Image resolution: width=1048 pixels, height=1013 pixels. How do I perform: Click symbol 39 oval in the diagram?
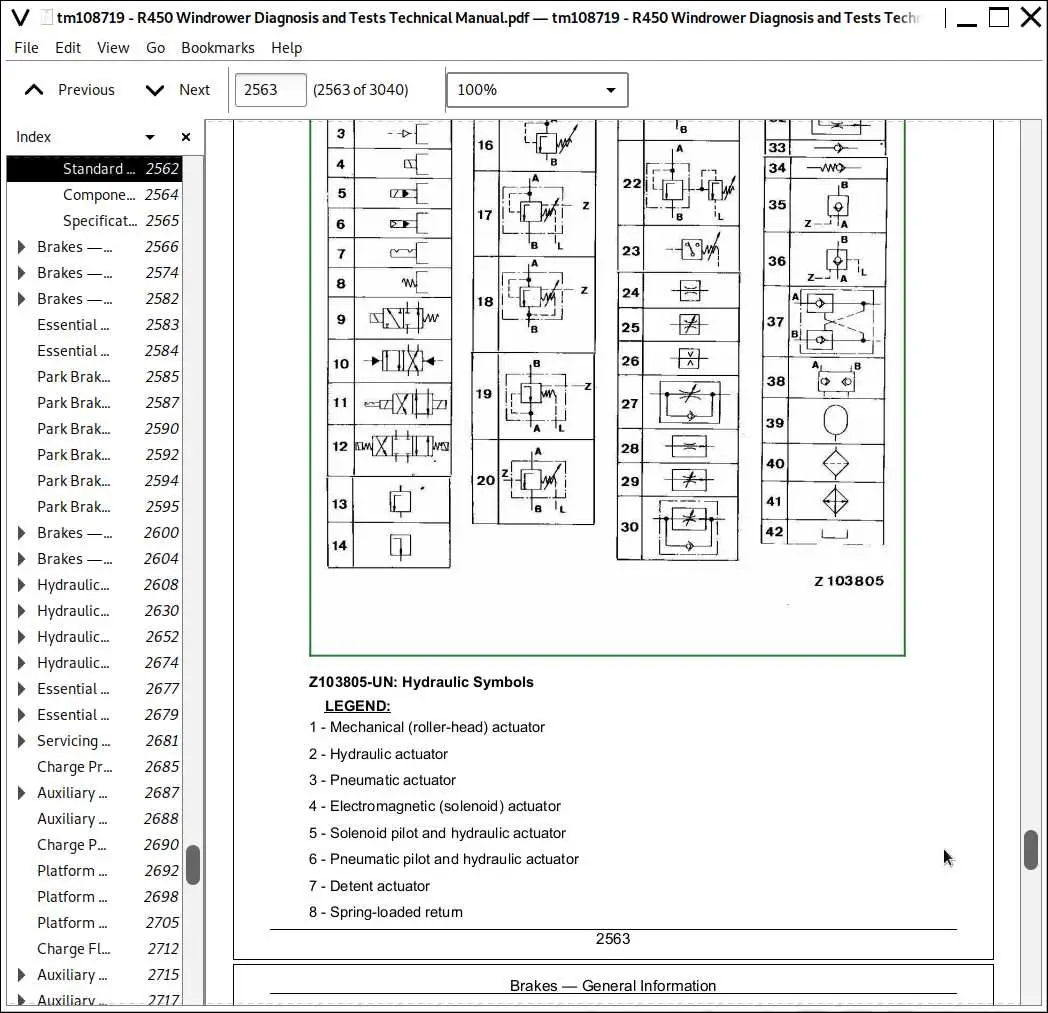[x=835, y=421]
